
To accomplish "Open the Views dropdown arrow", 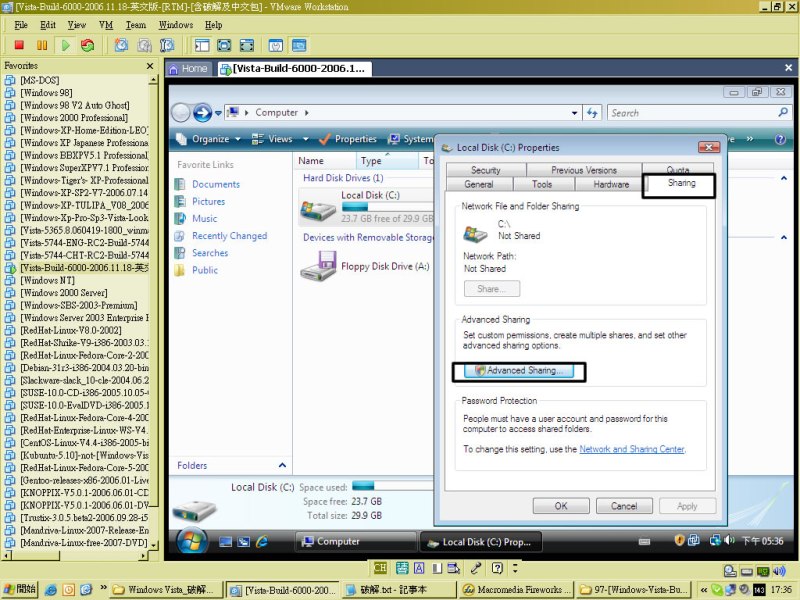I will (306, 139).
